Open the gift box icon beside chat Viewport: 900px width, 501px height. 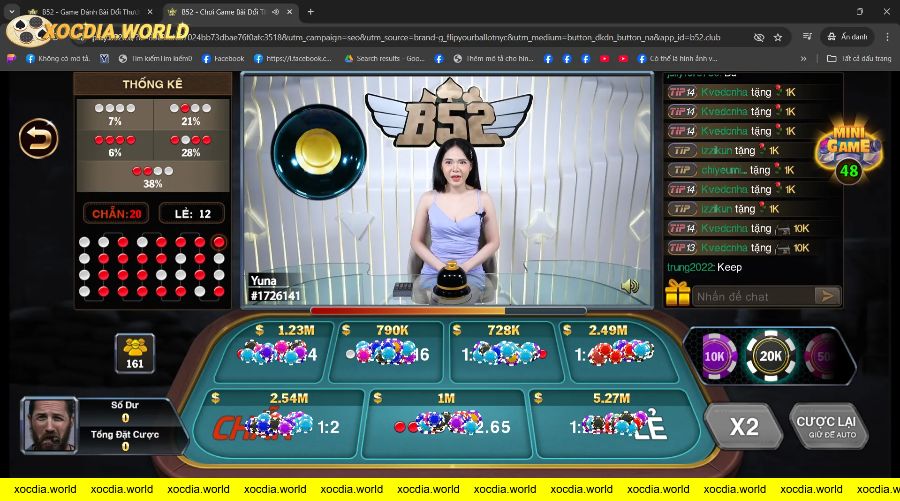click(x=677, y=293)
